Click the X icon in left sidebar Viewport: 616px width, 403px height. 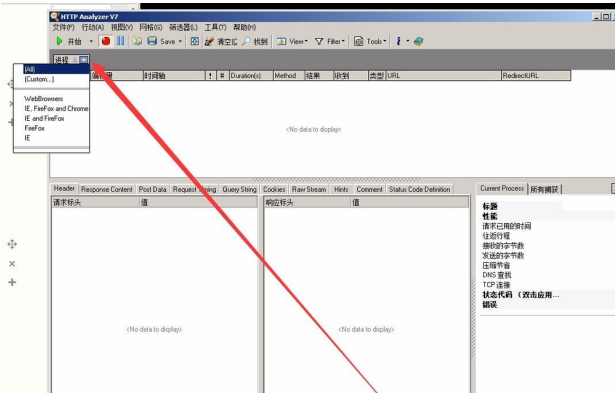pyautogui.click(x=12, y=264)
